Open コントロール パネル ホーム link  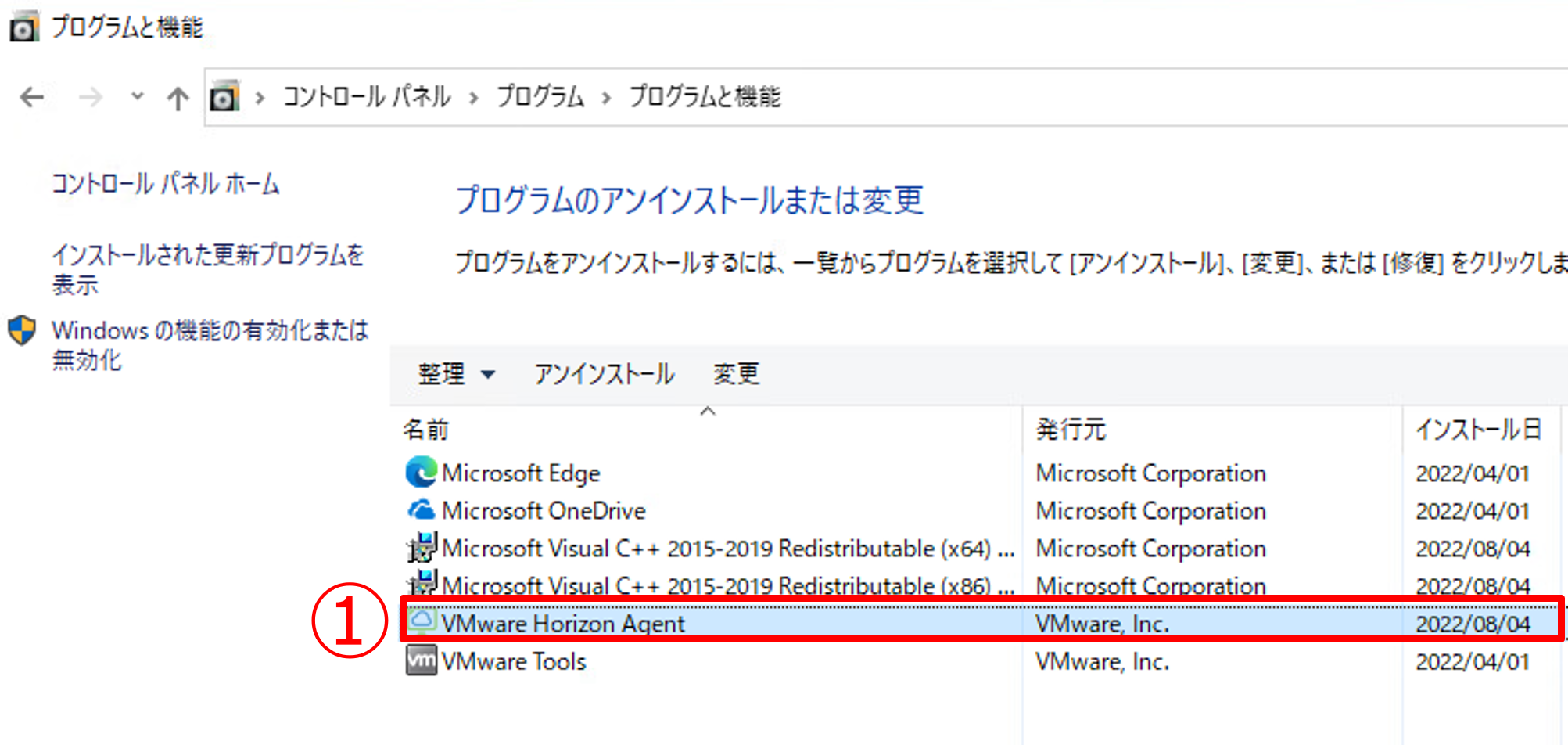coord(166,184)
